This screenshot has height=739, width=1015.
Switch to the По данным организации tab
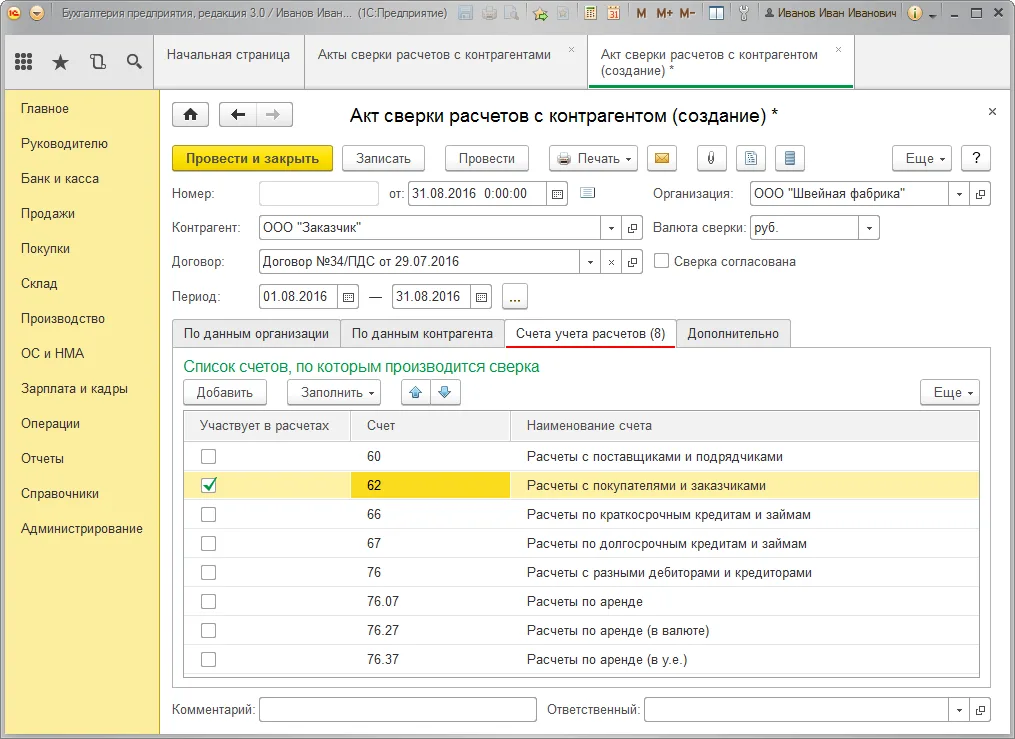click(256, 333)
